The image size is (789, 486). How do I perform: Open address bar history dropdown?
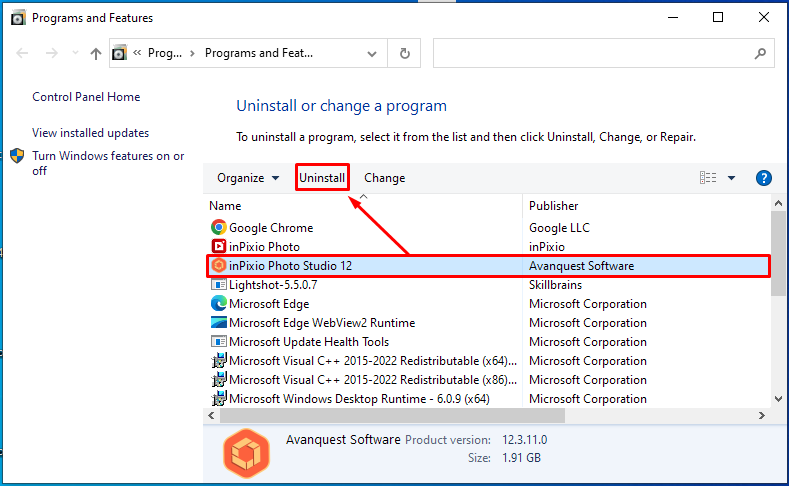(x=373, y=54)
